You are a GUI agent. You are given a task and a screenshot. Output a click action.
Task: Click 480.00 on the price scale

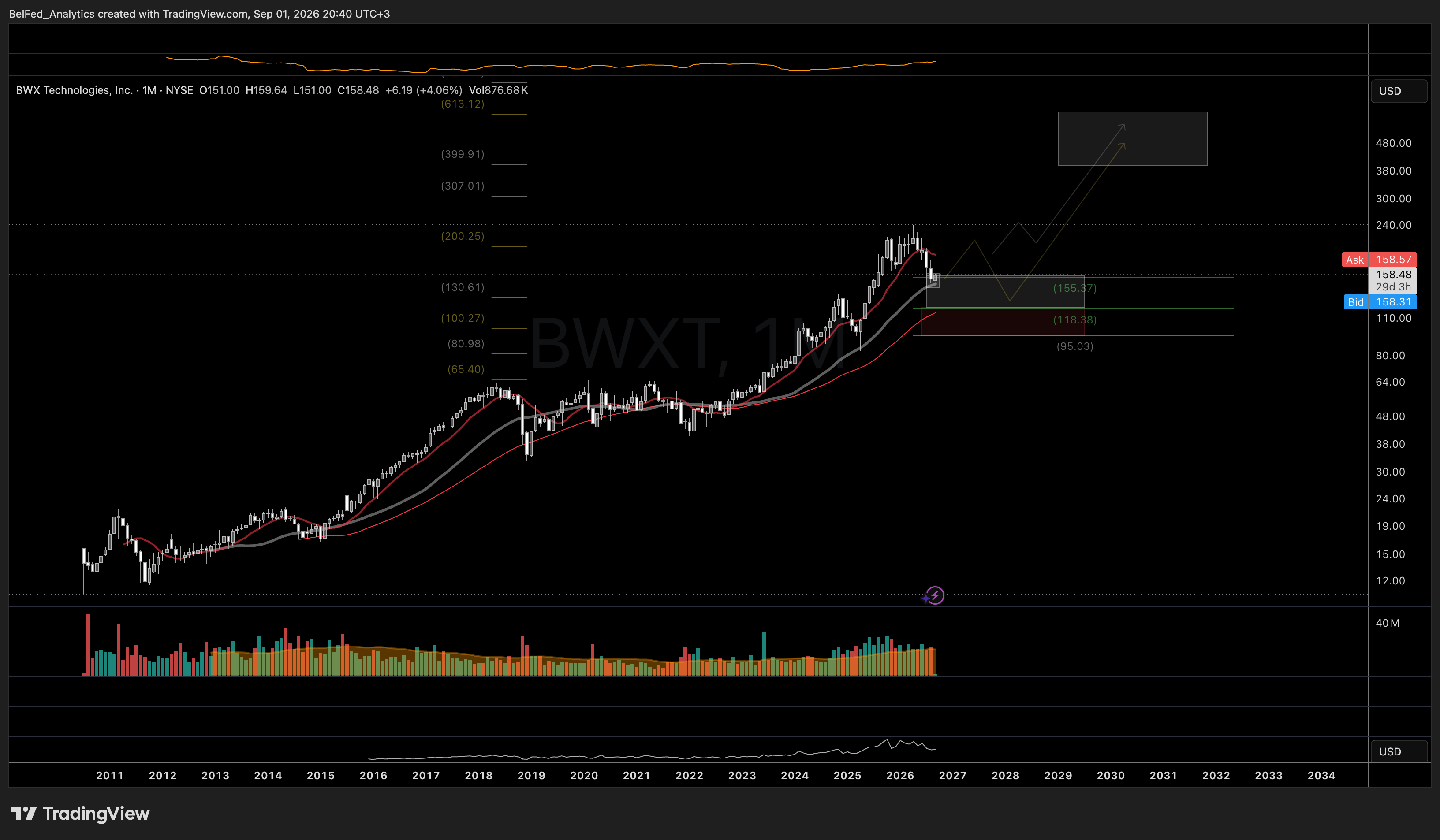[1393, 143]
